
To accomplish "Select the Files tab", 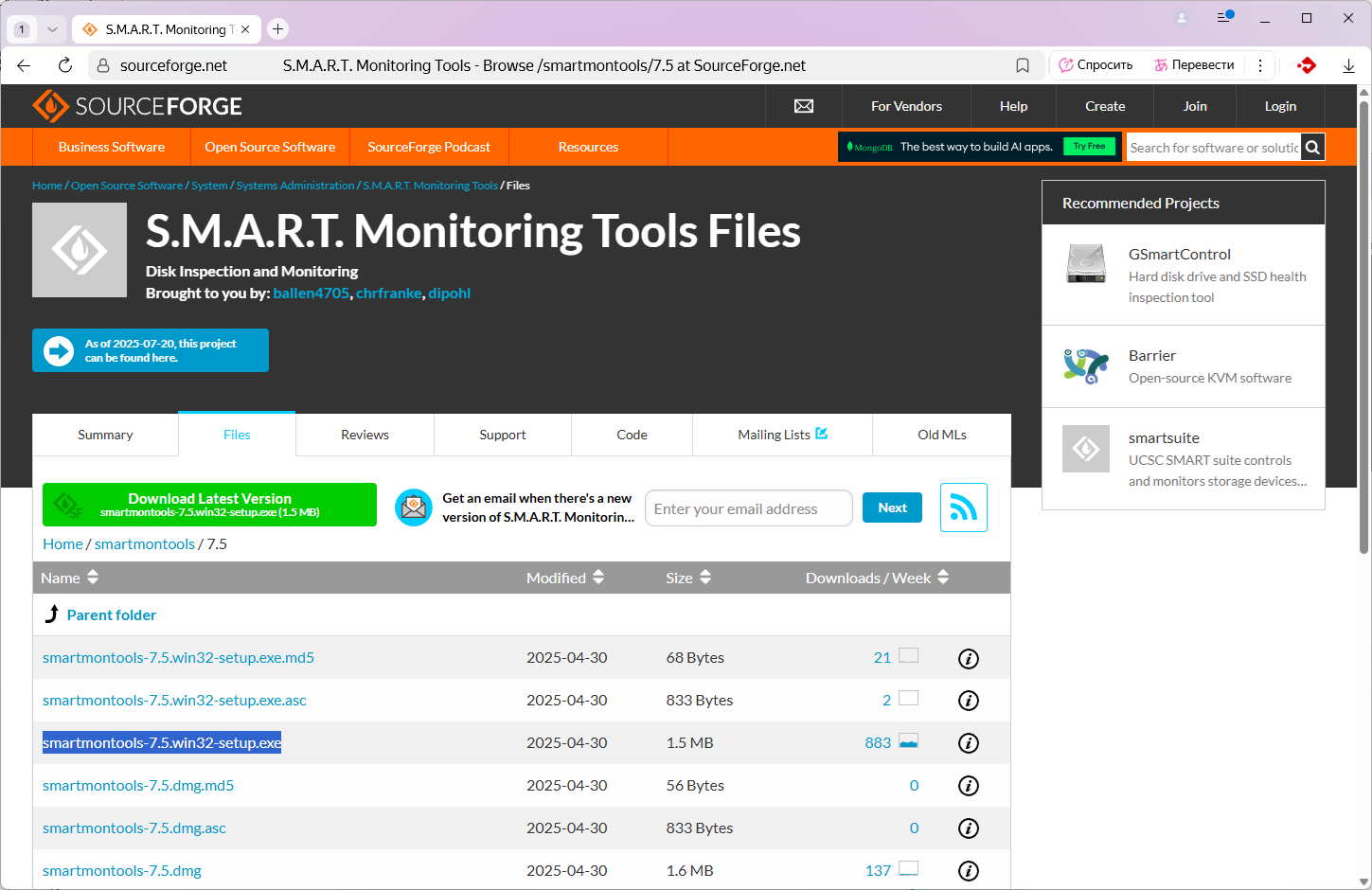I will 237,435.
